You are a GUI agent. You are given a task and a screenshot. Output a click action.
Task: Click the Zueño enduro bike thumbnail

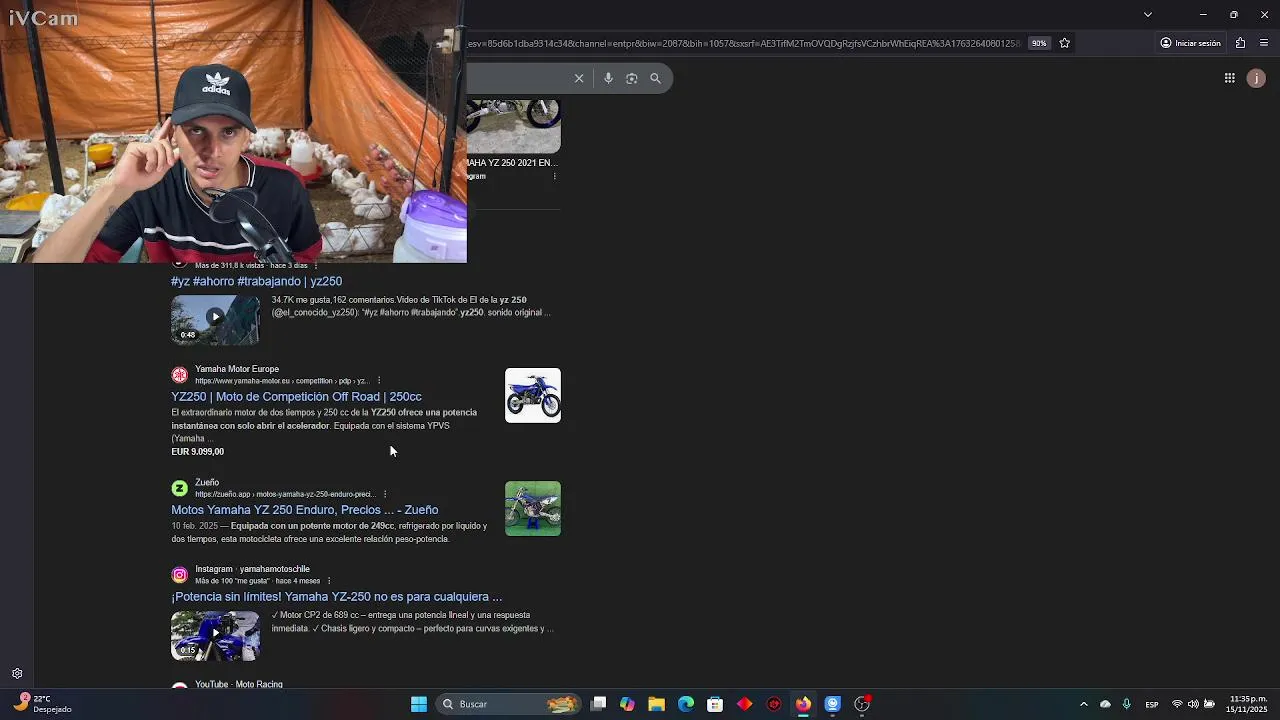coord(533,508)
